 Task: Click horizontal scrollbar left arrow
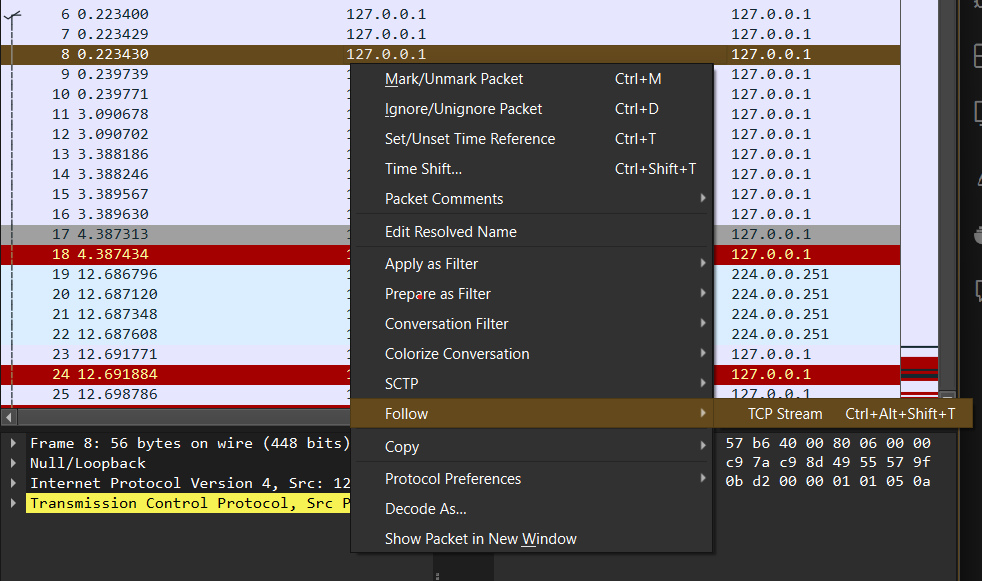pyautogui.click(x=9, y=416)
